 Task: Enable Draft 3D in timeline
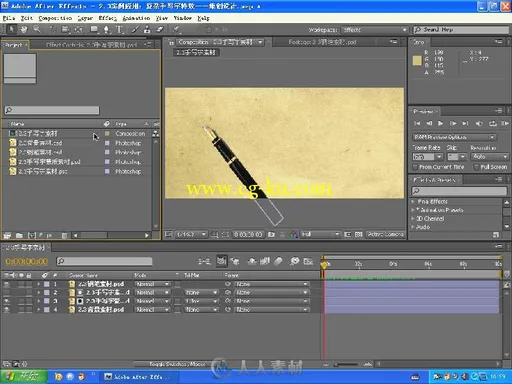coord(235,261)
